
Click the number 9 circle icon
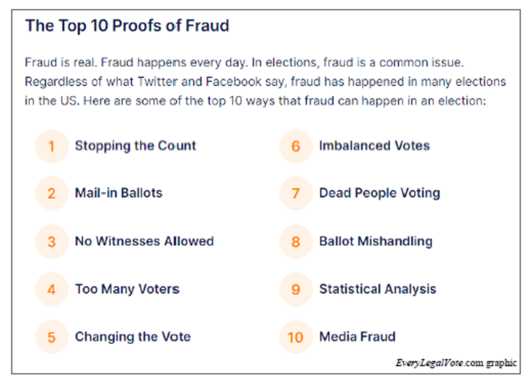[x=296, y=290]
